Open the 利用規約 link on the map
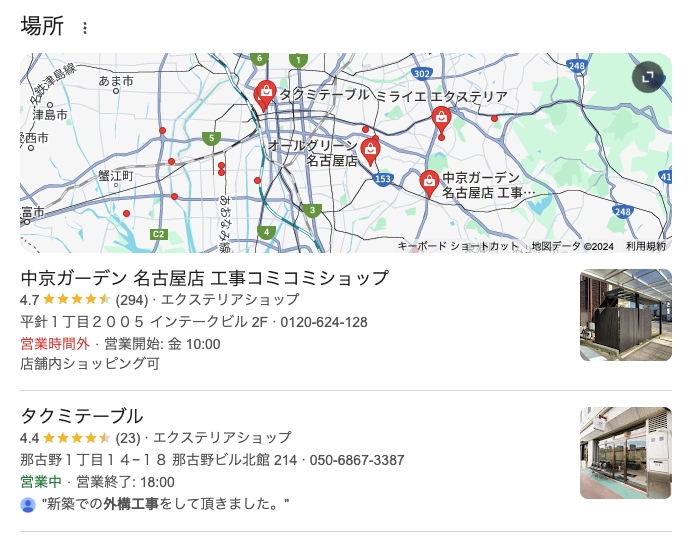Image resolution: width=693 pixels, height=545 pixels. [x=646, y=246]
